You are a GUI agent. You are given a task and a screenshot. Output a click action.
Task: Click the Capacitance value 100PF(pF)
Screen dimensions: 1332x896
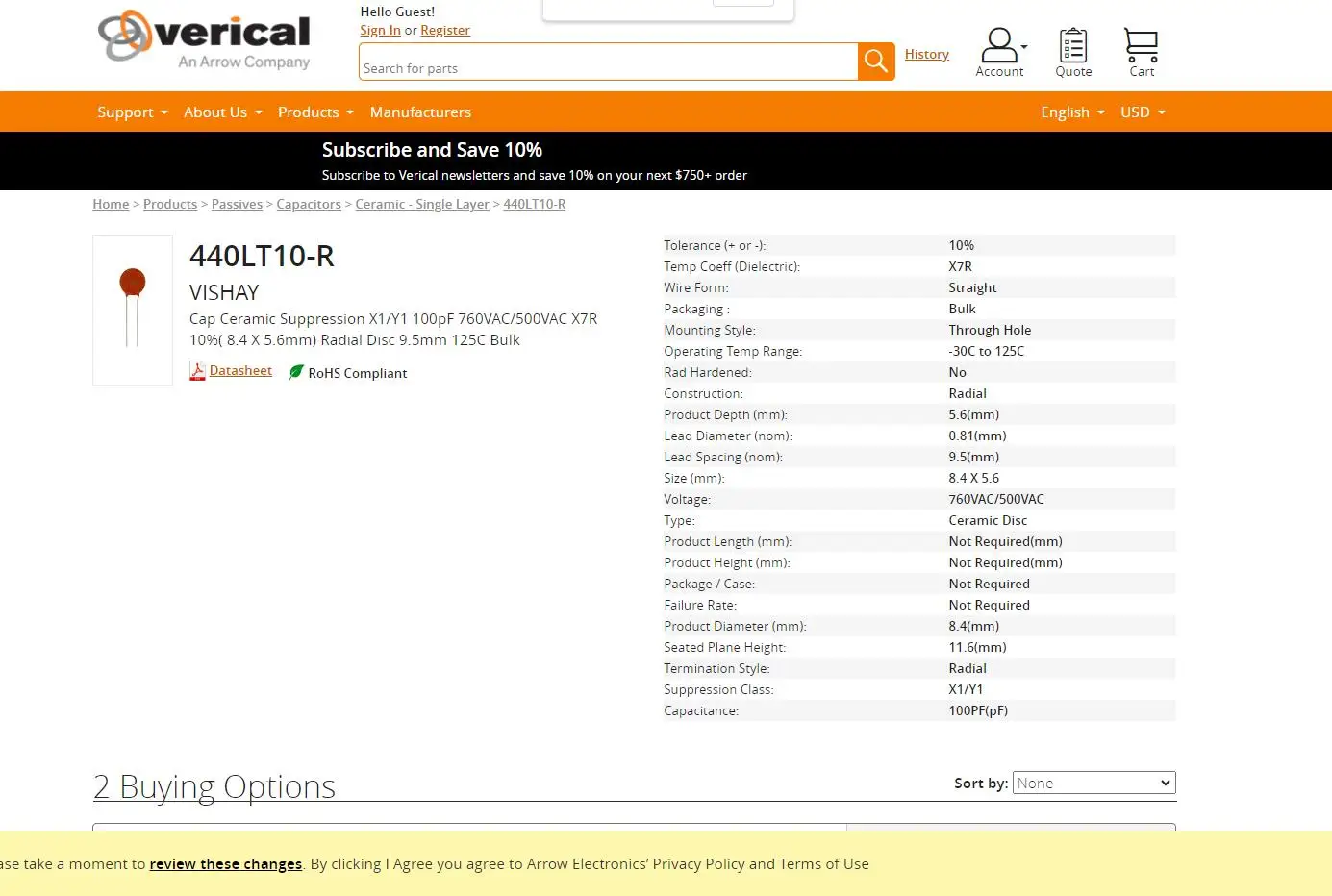click(x=978, y=710)
